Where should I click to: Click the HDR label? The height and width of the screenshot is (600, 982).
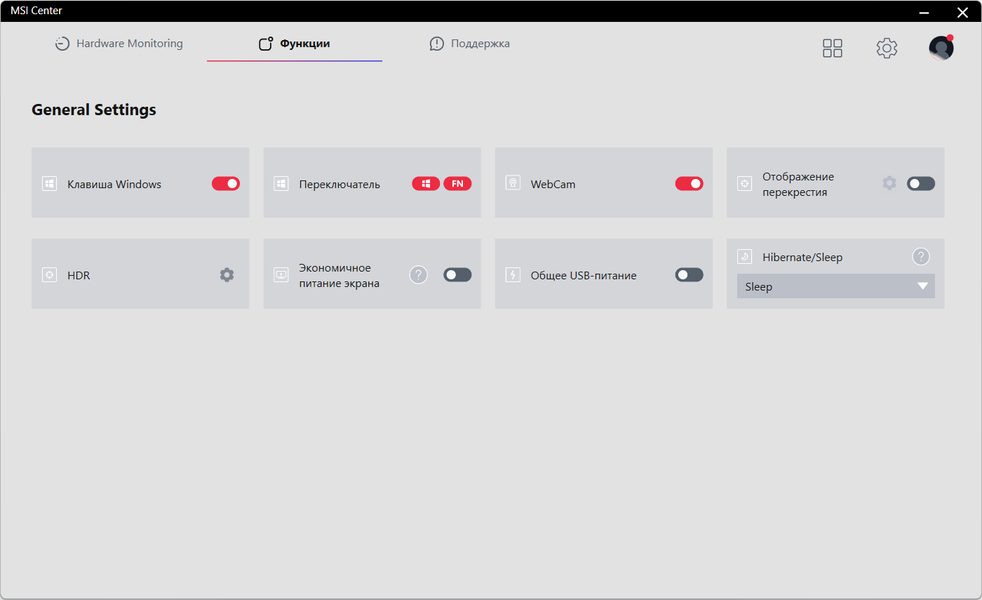(79, 276)
